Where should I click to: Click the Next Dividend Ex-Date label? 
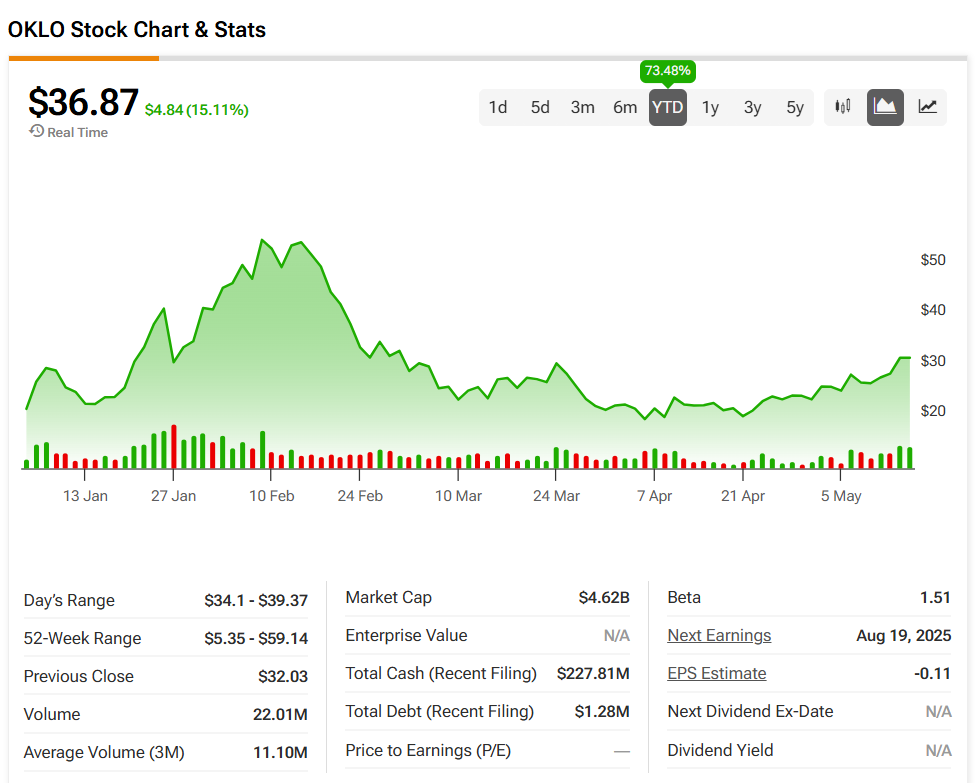(x=750, y=711)
